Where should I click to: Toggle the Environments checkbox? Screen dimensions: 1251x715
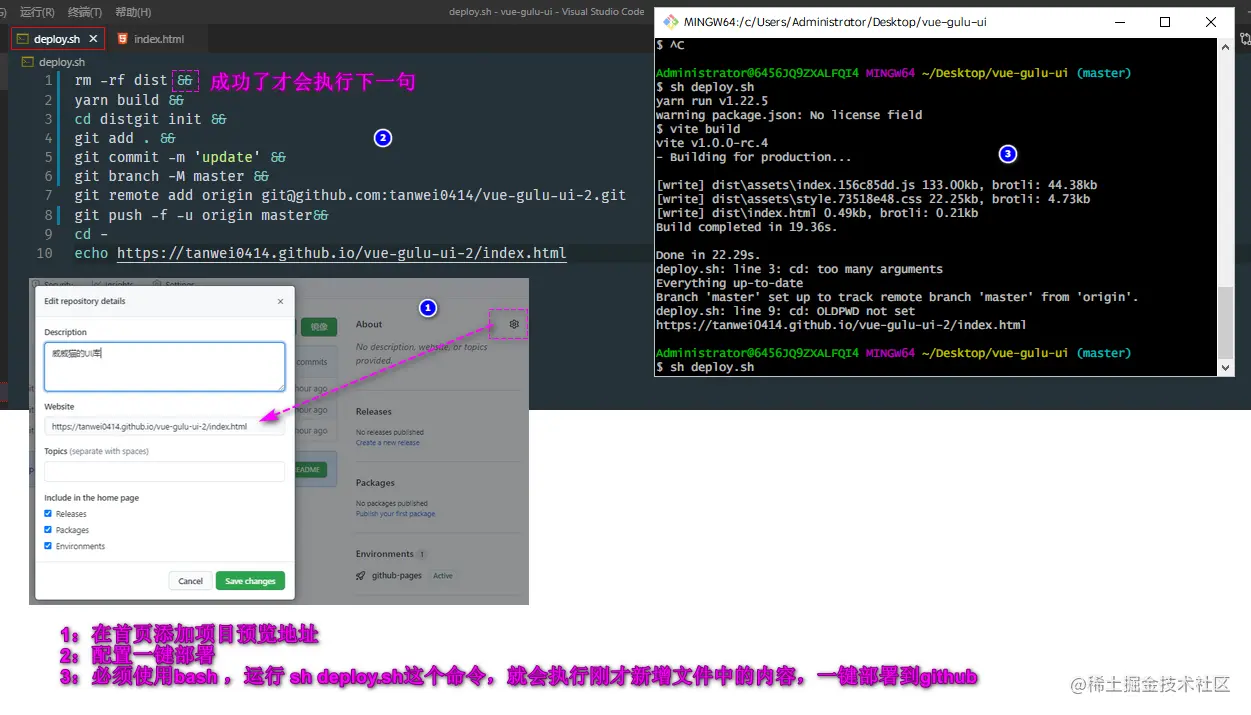48,546
